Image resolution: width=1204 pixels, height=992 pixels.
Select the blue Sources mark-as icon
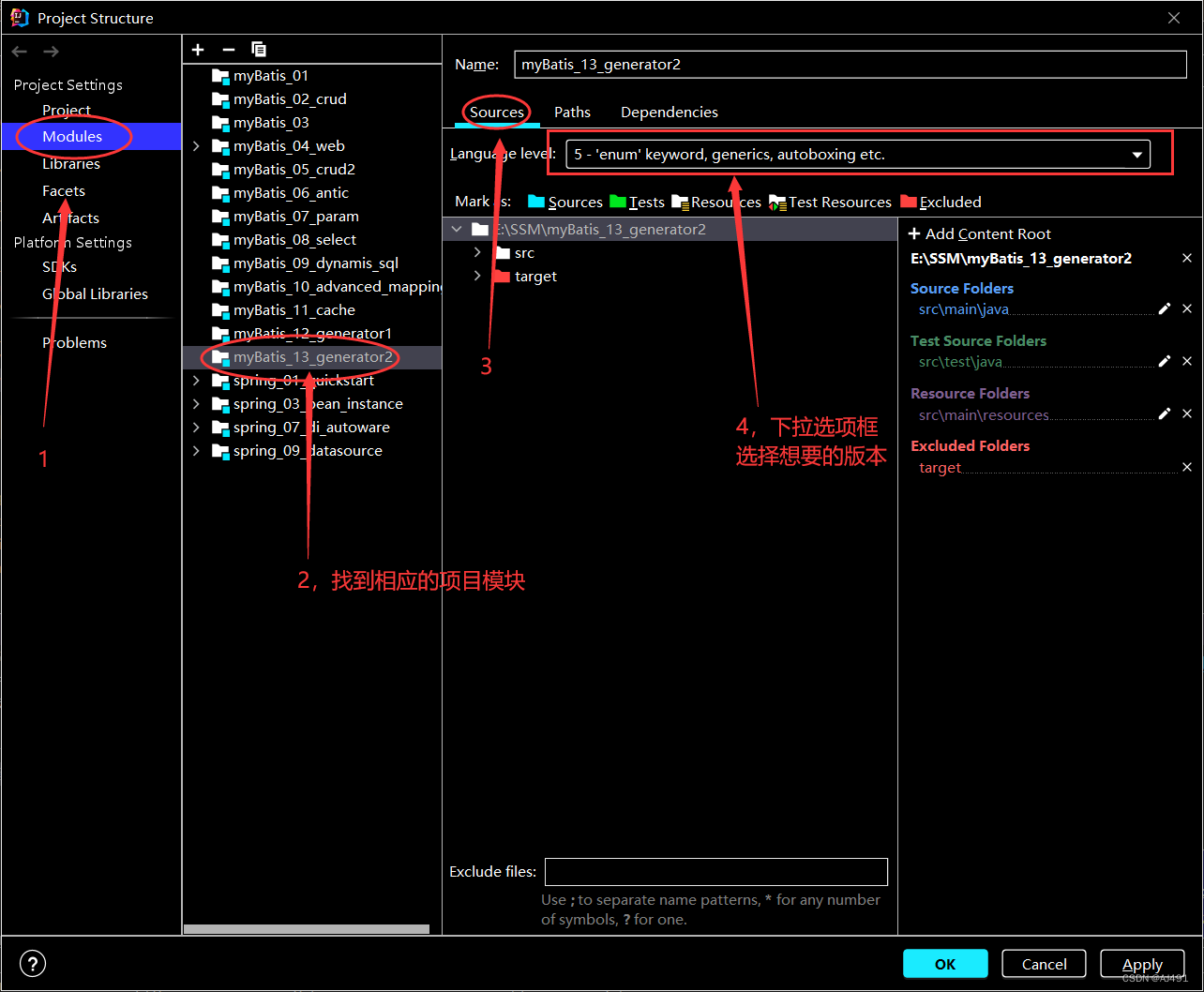(536, 202)
